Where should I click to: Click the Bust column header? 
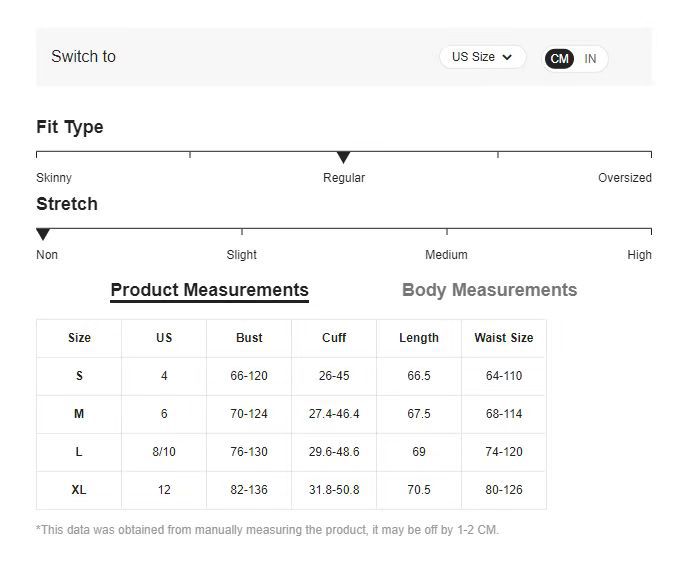249,338
